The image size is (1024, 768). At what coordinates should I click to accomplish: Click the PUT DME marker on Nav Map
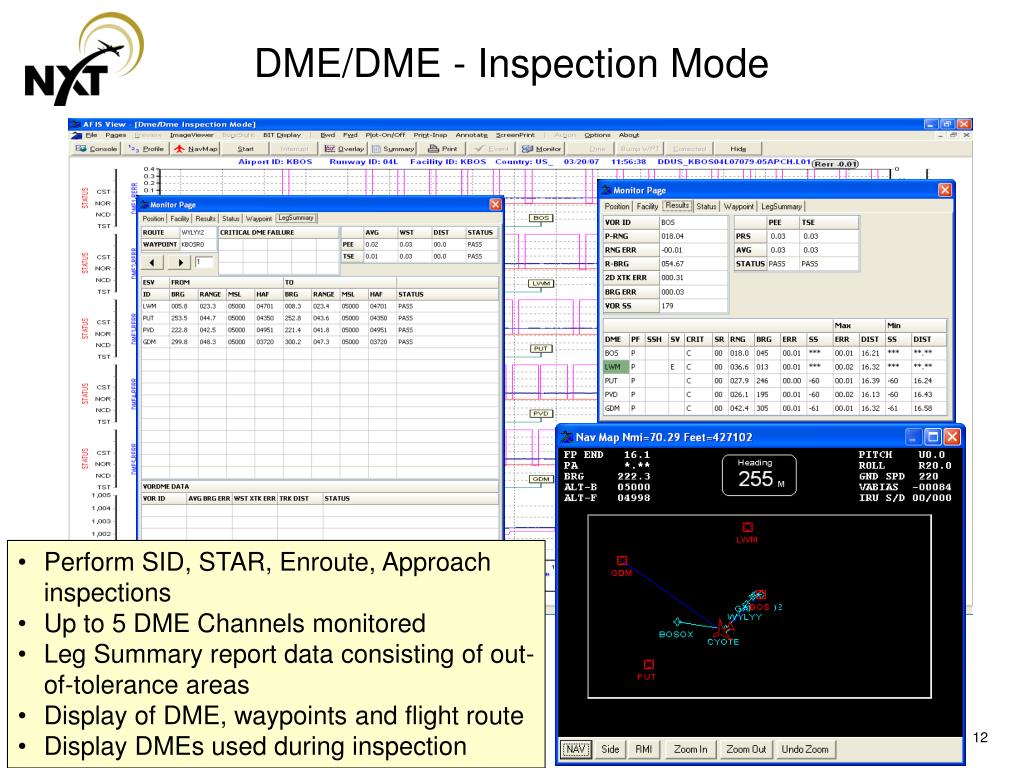[x=648, y=664]
